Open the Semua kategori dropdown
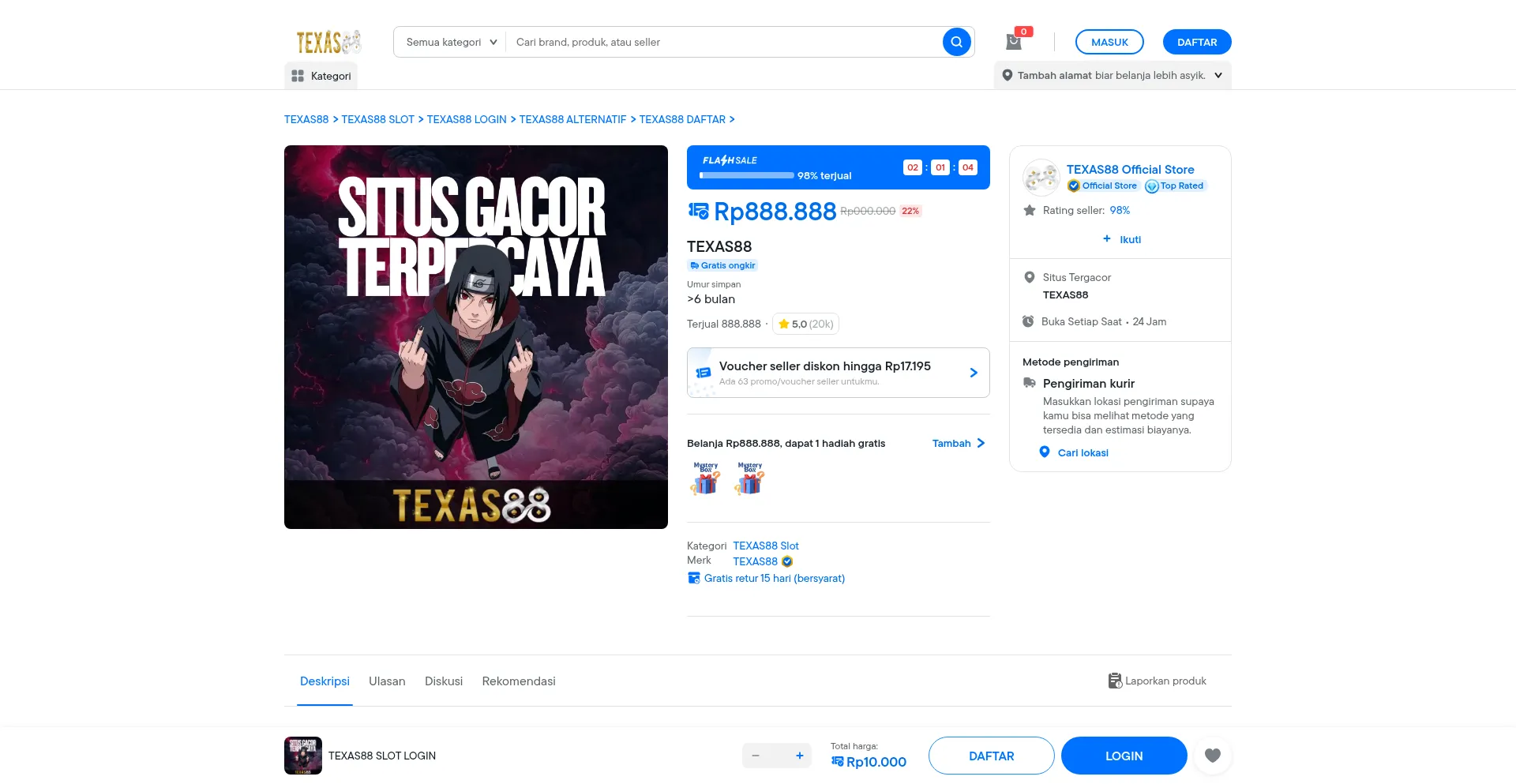1516x784 pixels. [x=451, y=42]
